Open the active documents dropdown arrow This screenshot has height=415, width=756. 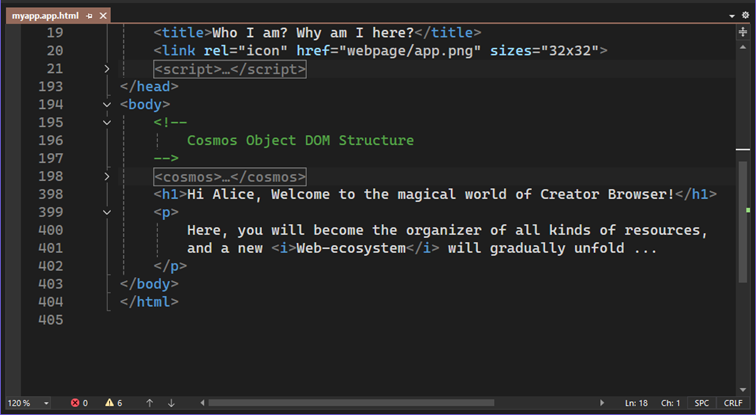pyautogui.click(x=732, y=16)
